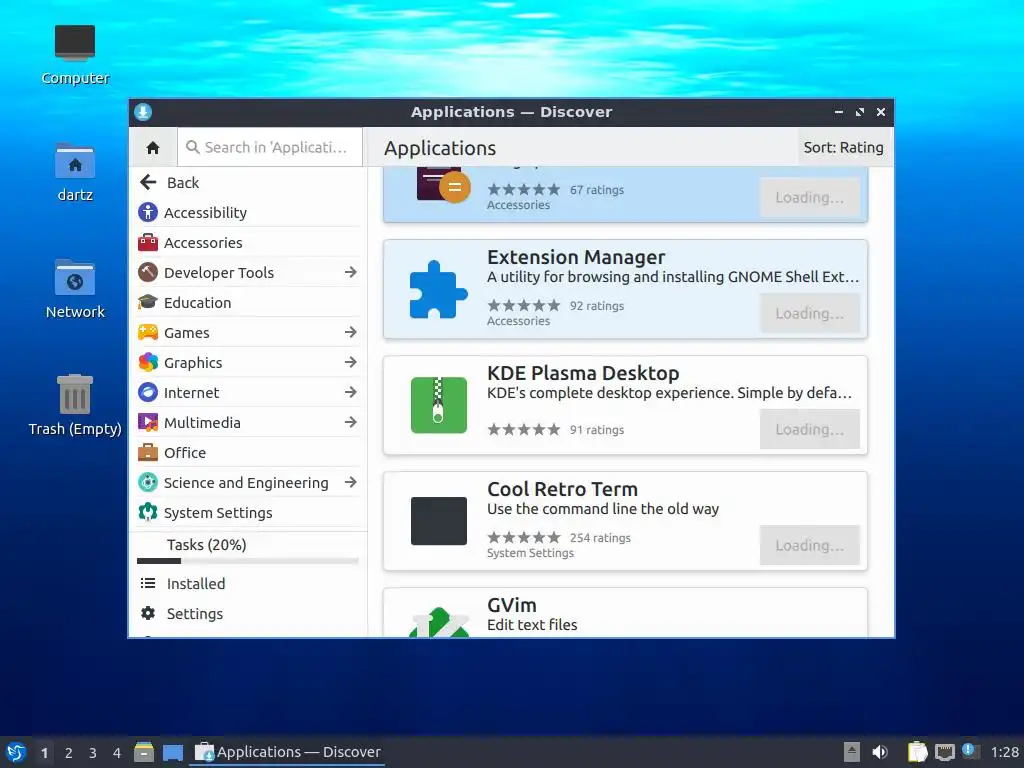The height and width of the screenshot is (768, 1024).
Task: Click the Discover download icon in title bar
Action: [143, 112]
